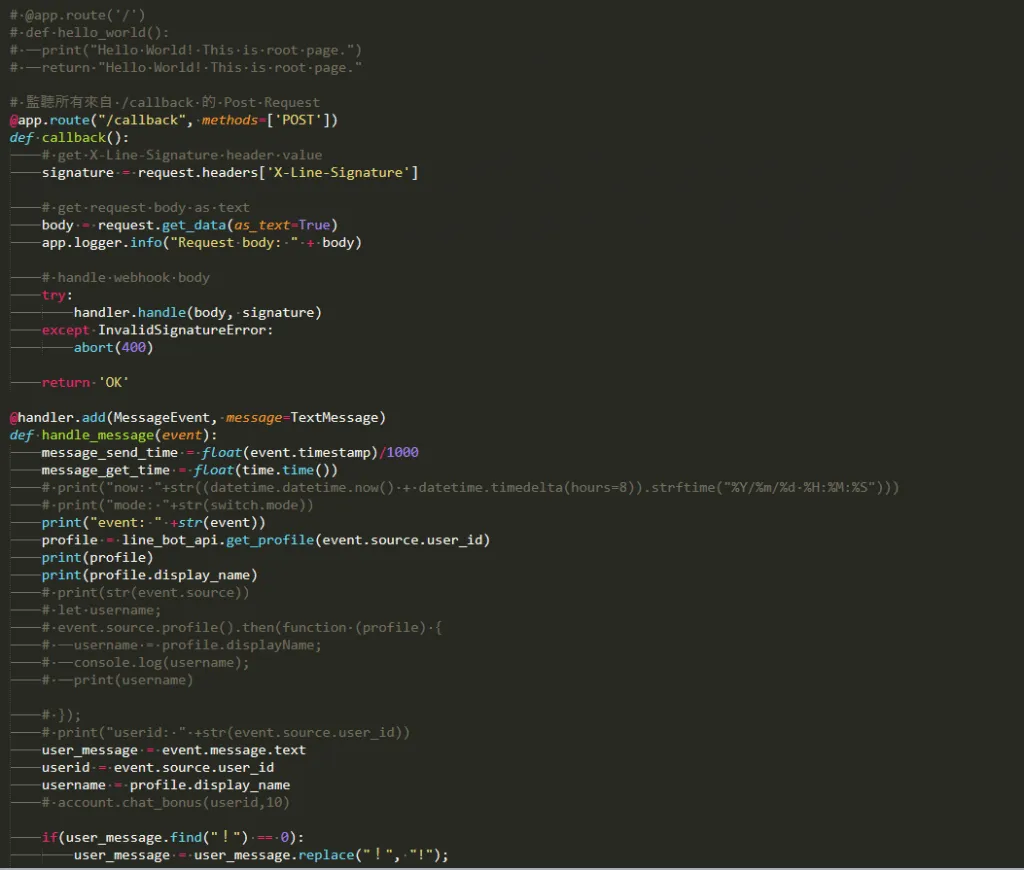Screen dimensions: 1024x870
Task: Click 'except InvalidSignatureError:' line
Action: pyautogui.click(x=157, y=330)
